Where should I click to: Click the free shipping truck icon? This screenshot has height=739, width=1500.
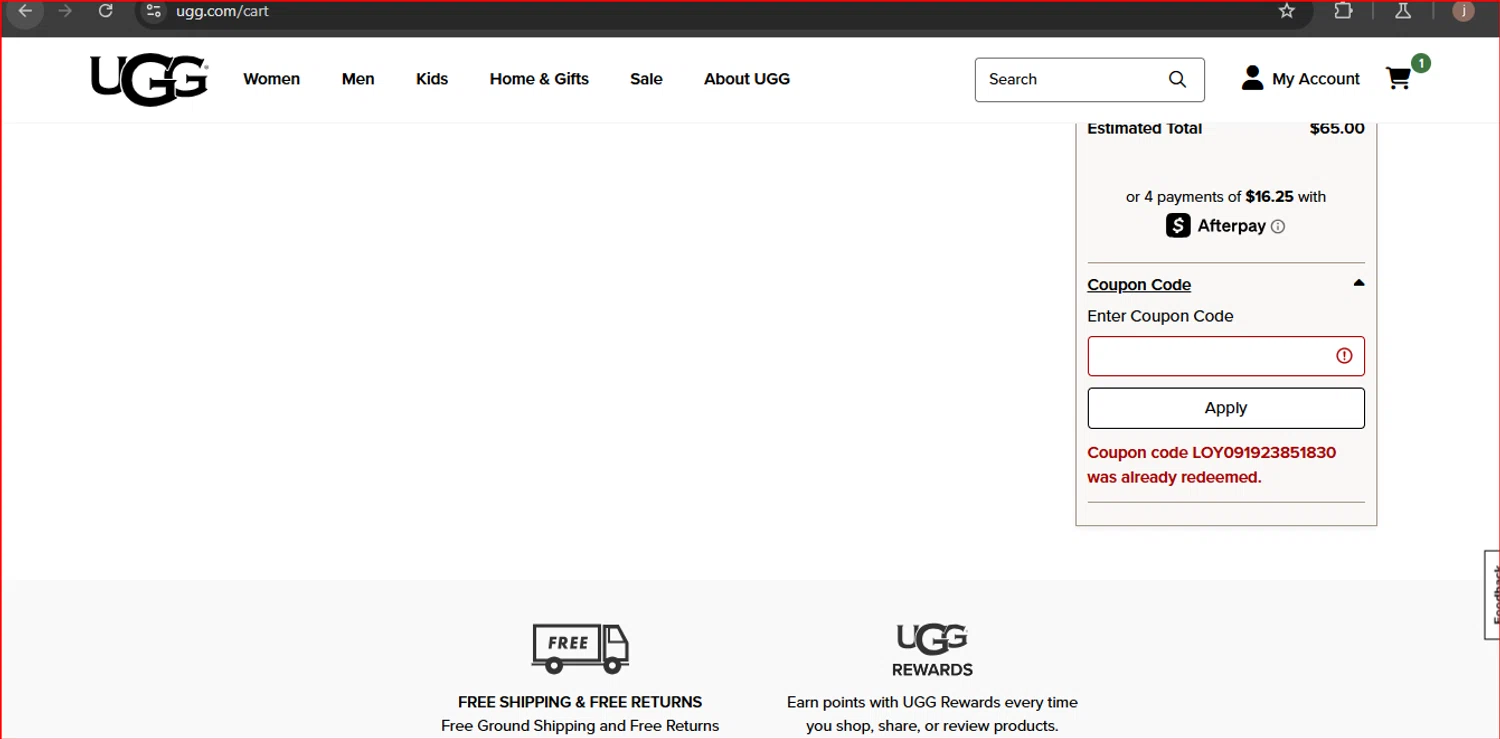pyautogui.click(x=580, y=648)
